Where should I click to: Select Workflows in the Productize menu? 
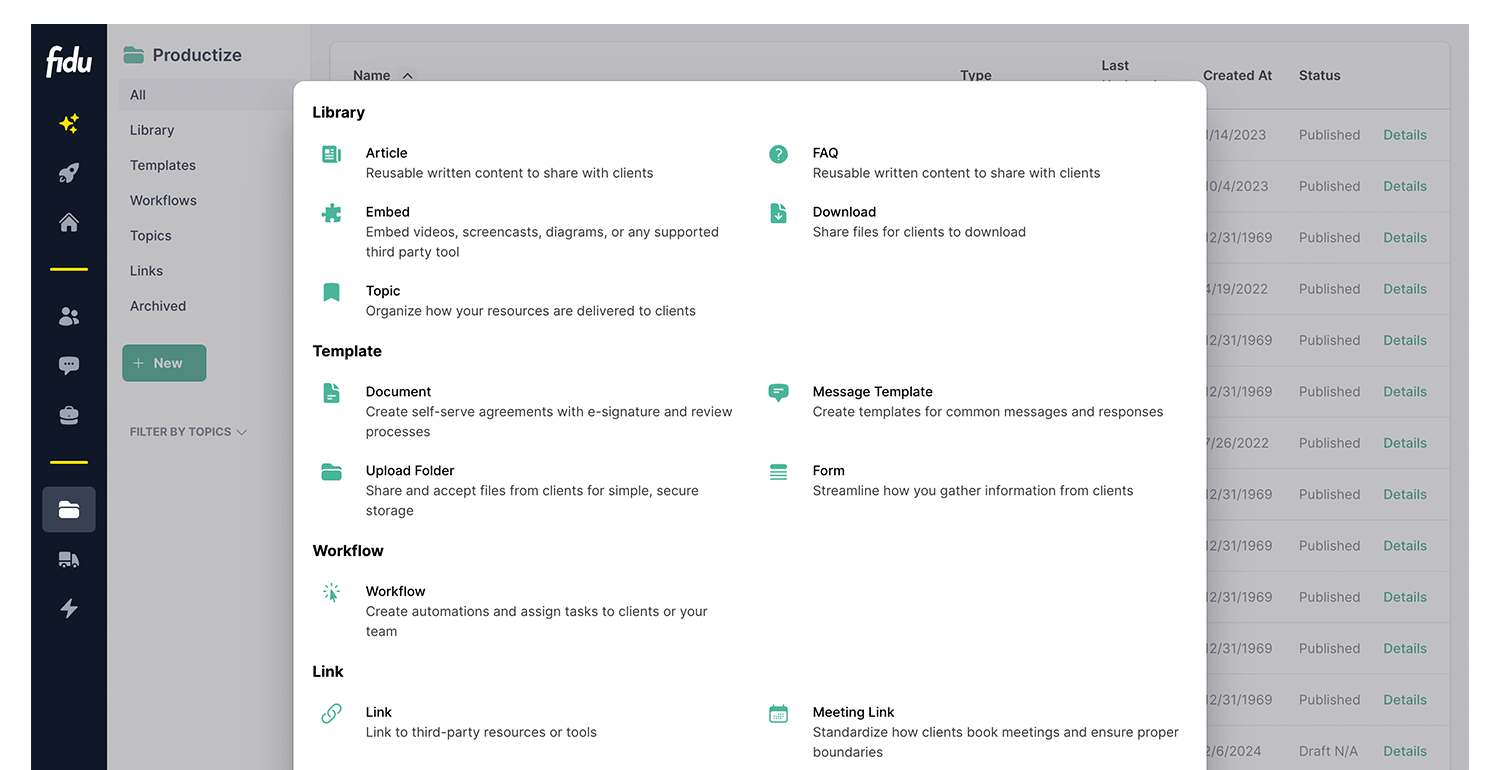click(x=163, y=200)
